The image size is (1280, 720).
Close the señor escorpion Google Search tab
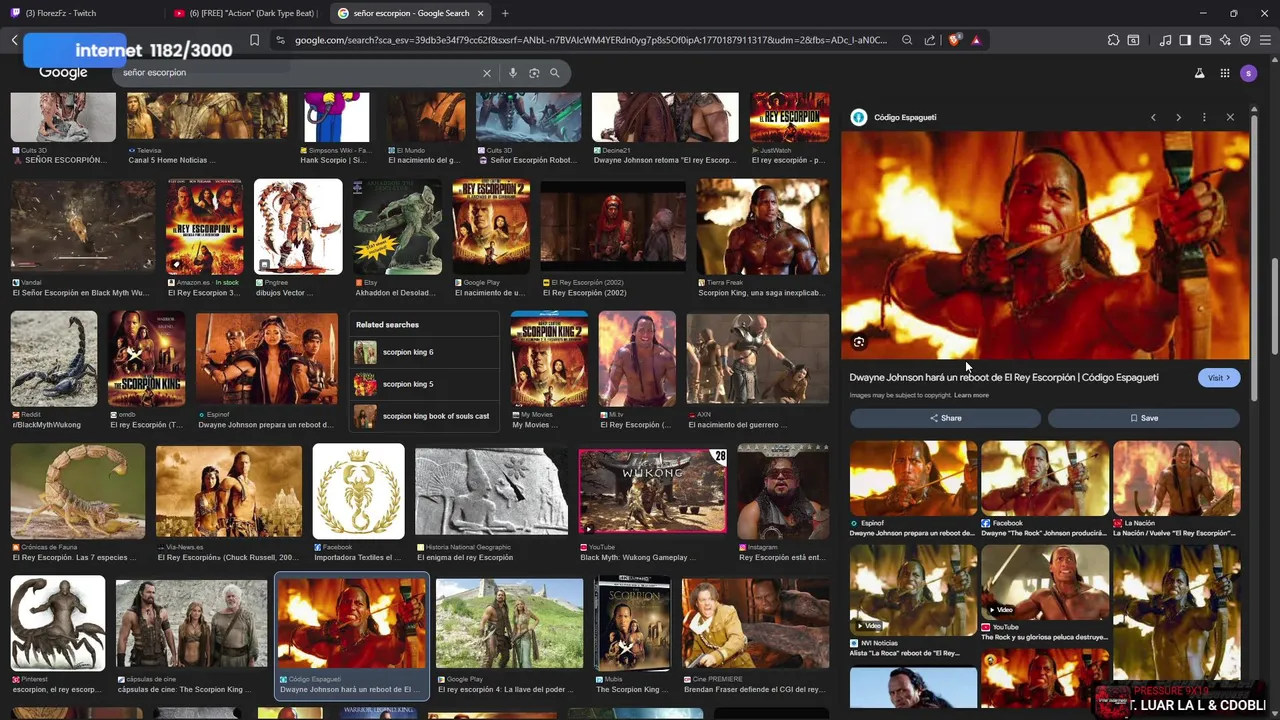click(481, 13)
